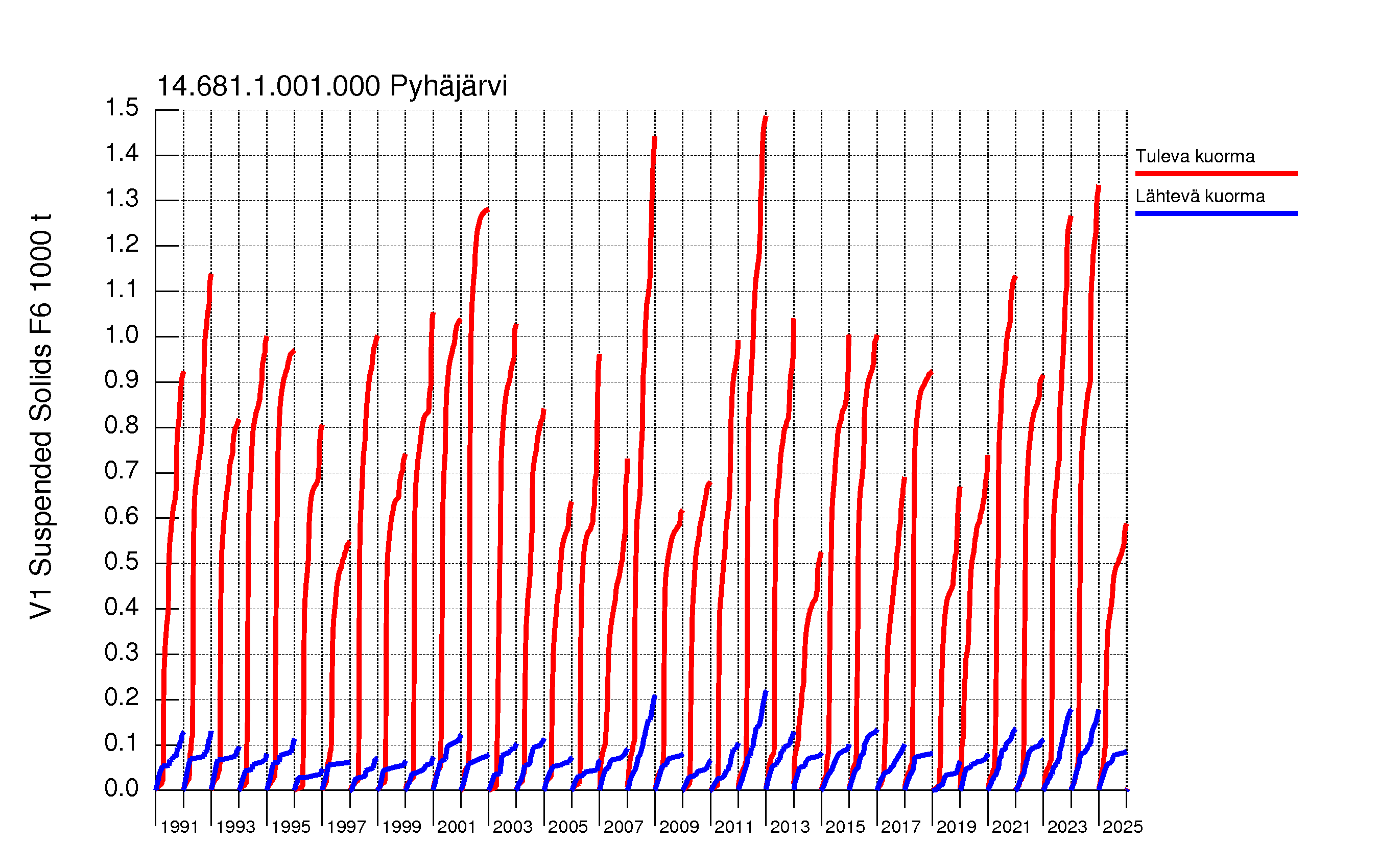Image resolution: width=1379 pixels, height=868 pixels.
Task: Click the 2013 x-axis year label
Action: (789, 827)
